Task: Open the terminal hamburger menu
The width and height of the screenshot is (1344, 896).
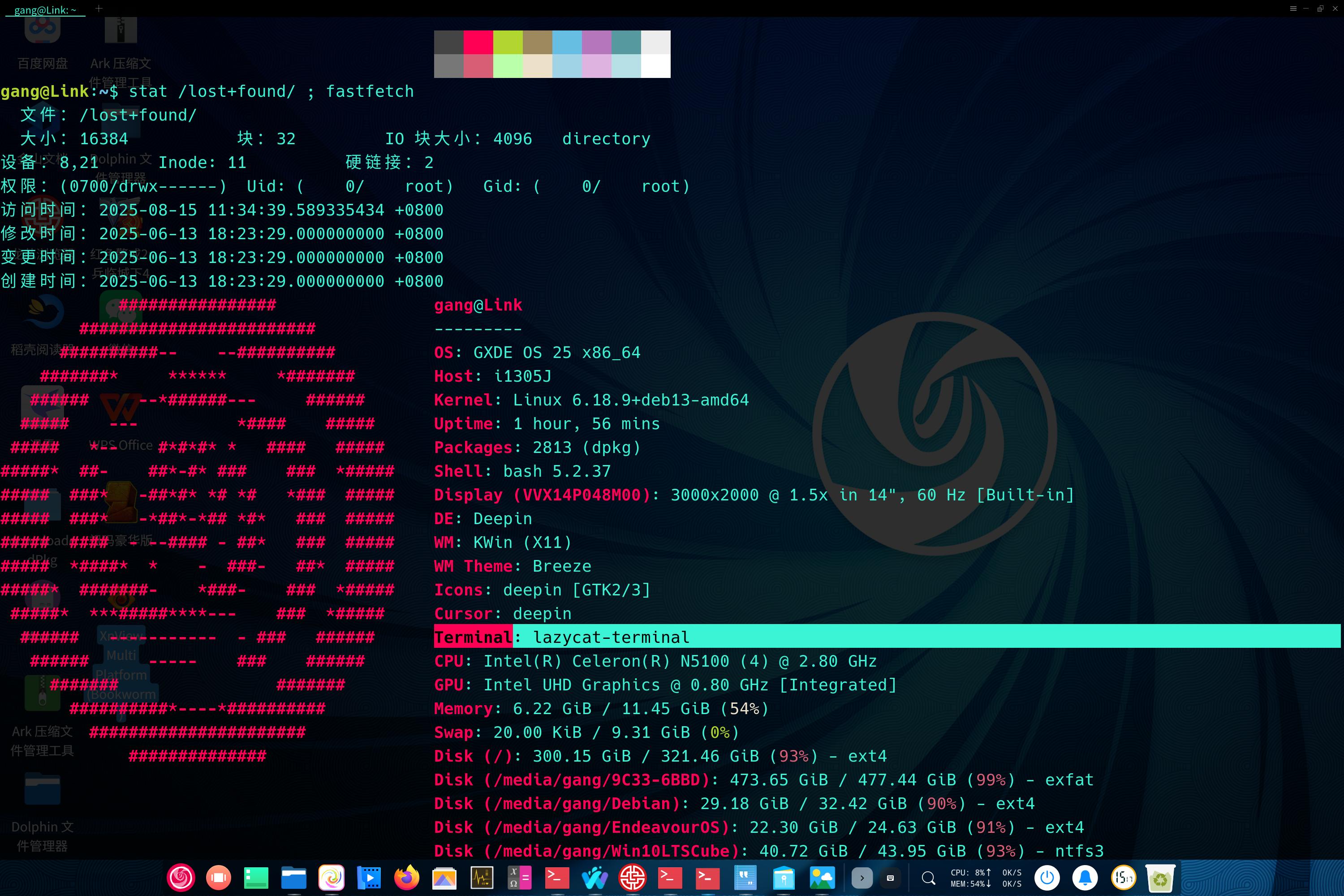Action: (1293, 9)
